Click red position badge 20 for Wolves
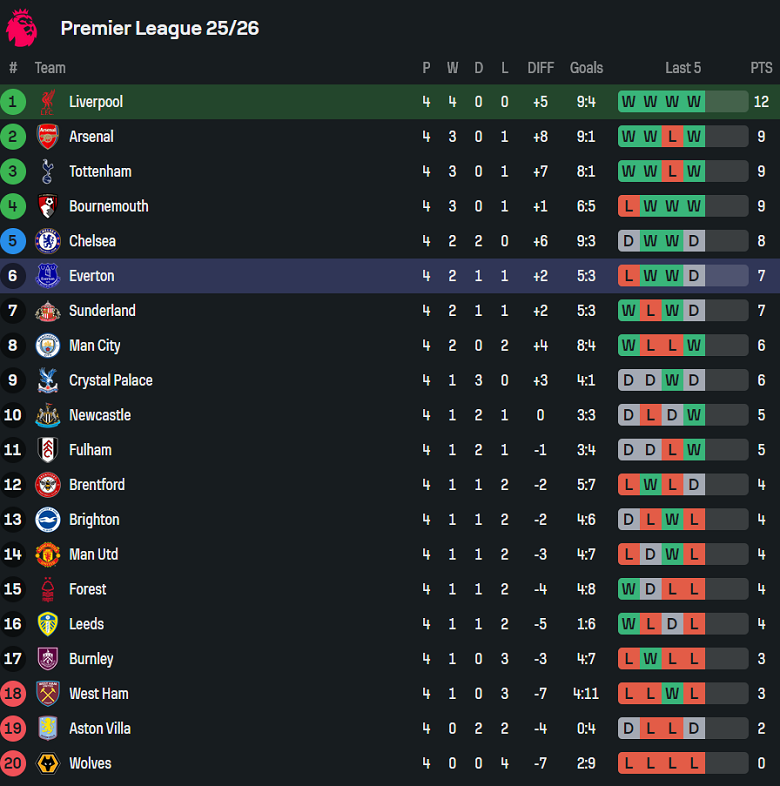This screenshot has width=780, height=786. [13, 764]
